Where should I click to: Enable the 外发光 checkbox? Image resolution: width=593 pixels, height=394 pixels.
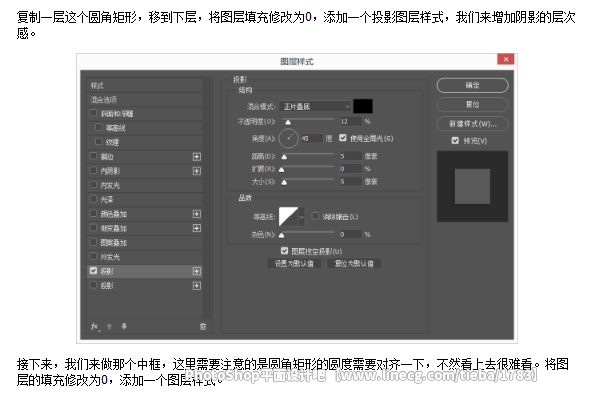pyautogui.click(x=93, y=256)
